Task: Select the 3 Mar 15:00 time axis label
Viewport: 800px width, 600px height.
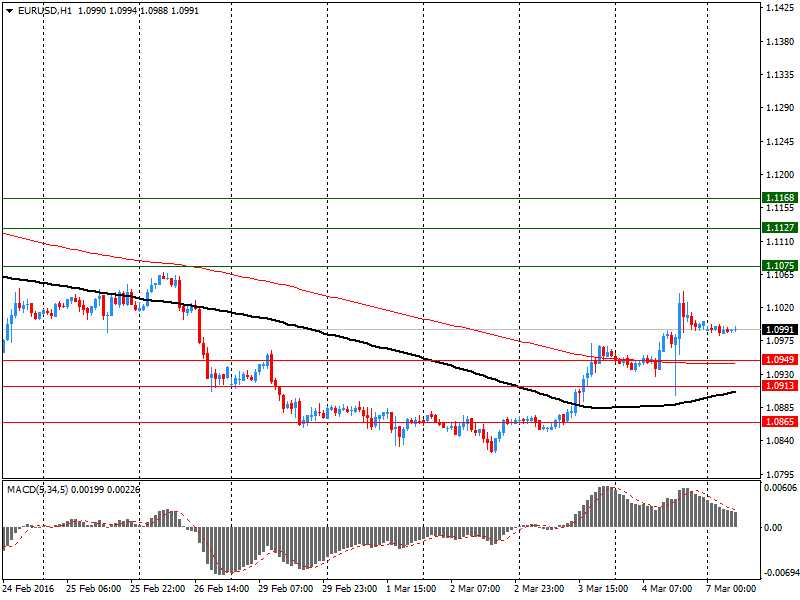Action: pos(603,589)
